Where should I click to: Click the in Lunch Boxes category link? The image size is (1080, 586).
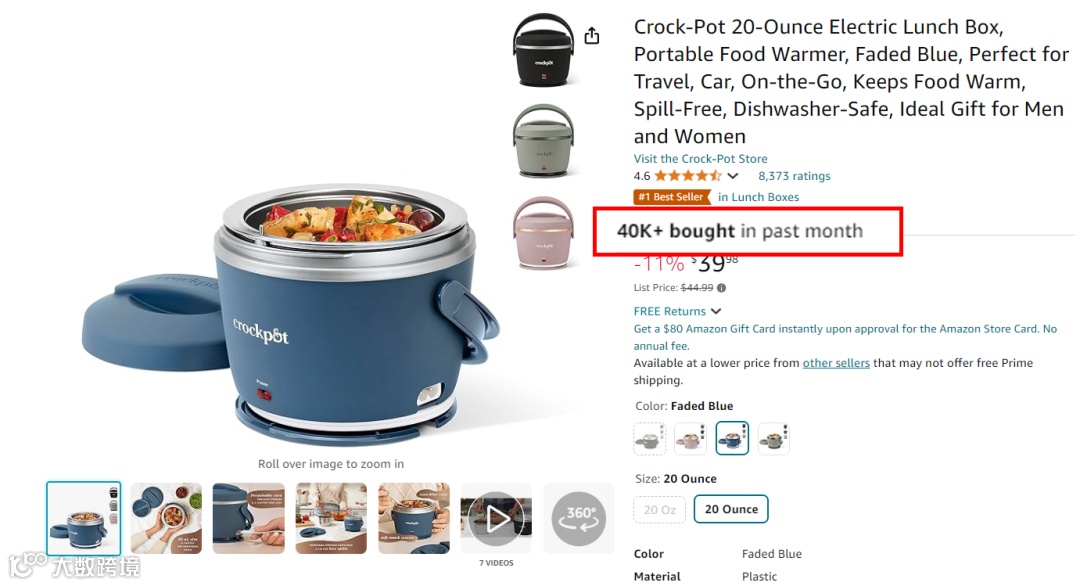click(x=758, y=197)
